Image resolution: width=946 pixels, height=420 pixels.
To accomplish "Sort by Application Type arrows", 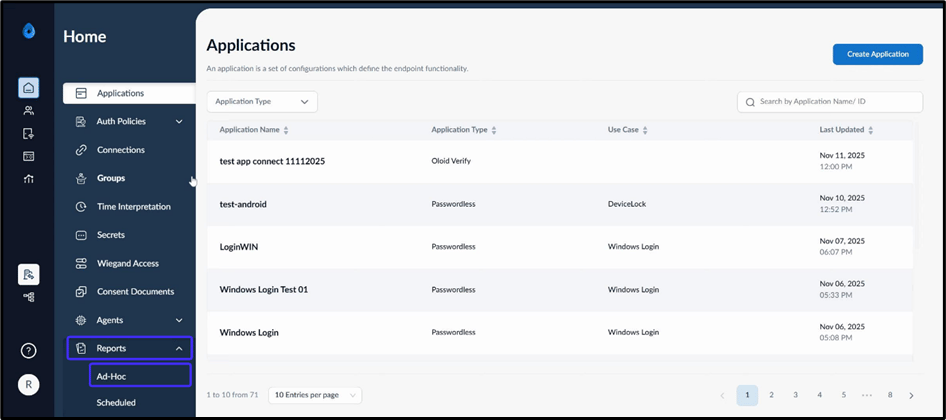I will click(494, 130).
